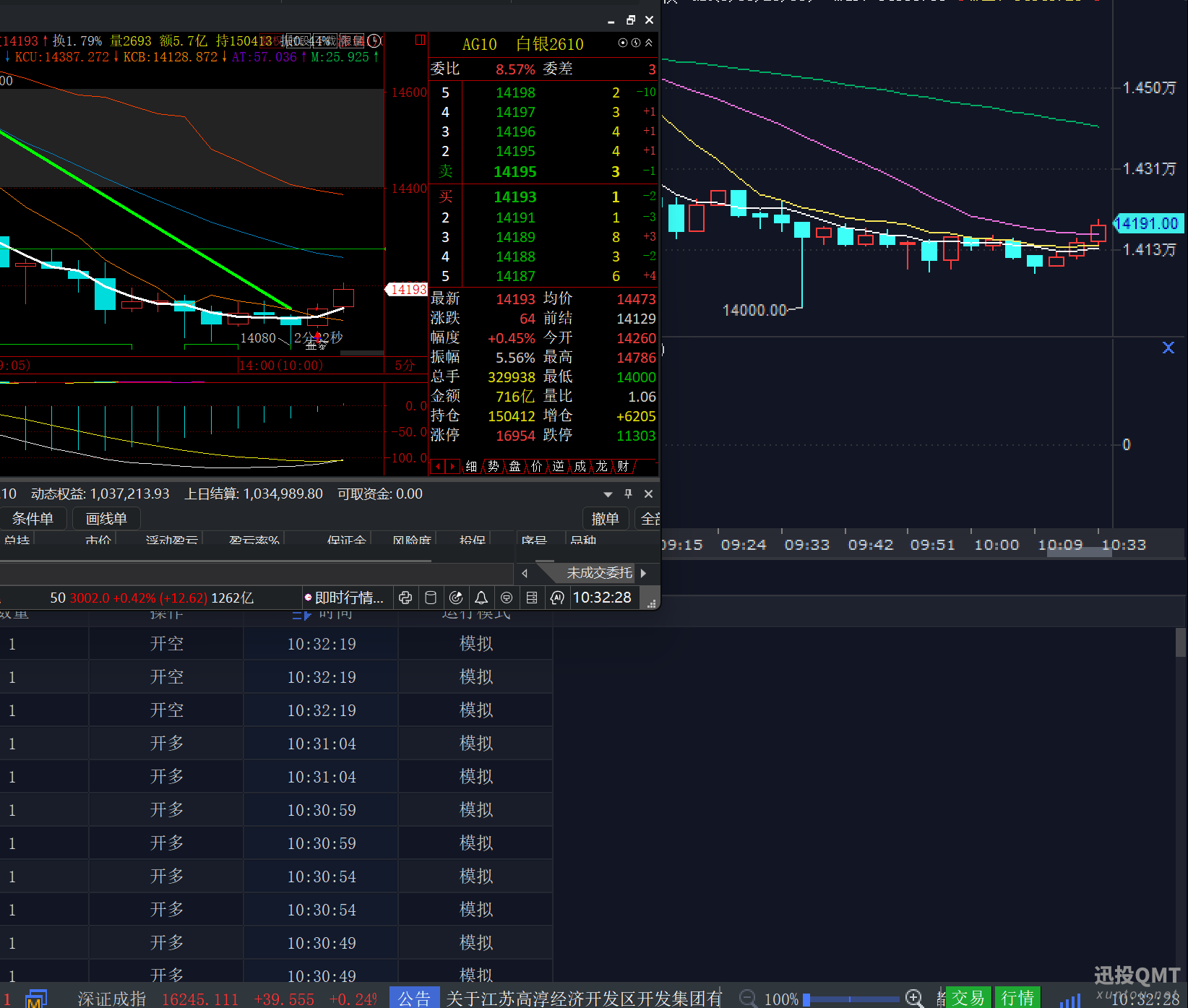Open the alert bell notifications
Screen dimensions: 1188x1008
point(481,598)
